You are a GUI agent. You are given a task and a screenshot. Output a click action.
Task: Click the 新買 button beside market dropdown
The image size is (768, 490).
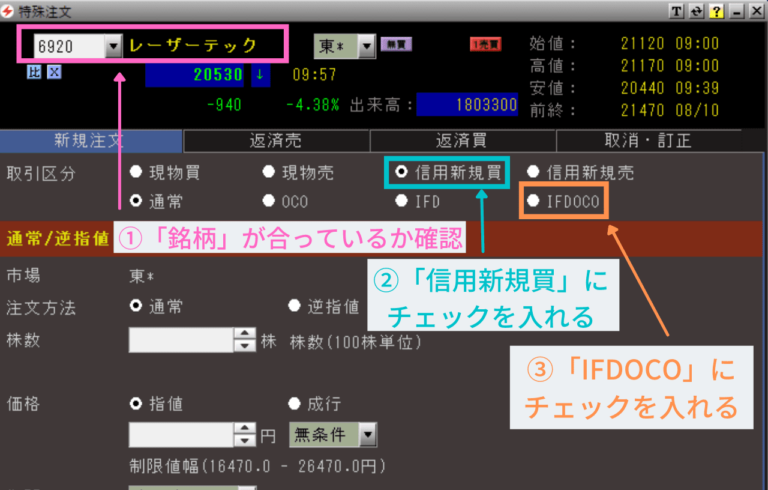pos(392,46)
